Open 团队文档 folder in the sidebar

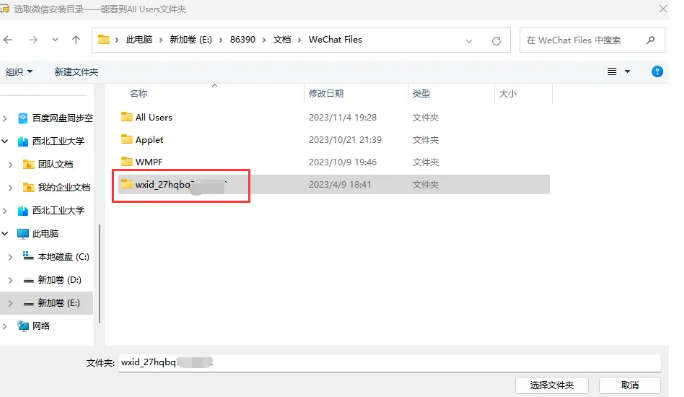click(x=55, y=164)
